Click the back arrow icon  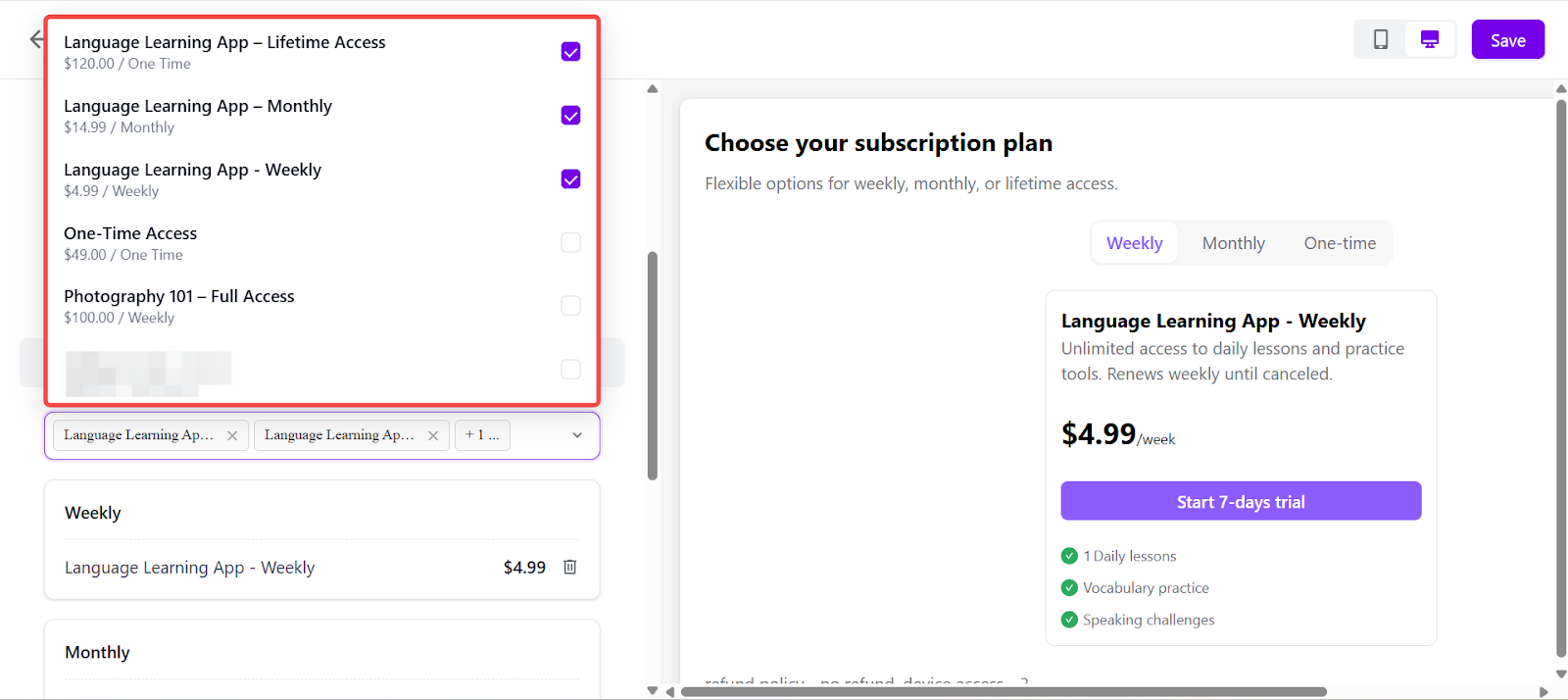click(36, 39)
